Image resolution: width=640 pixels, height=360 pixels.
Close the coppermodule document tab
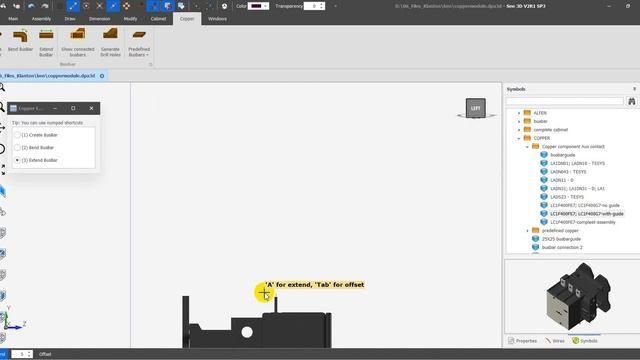pyautogui.click(x=102, y=76)
